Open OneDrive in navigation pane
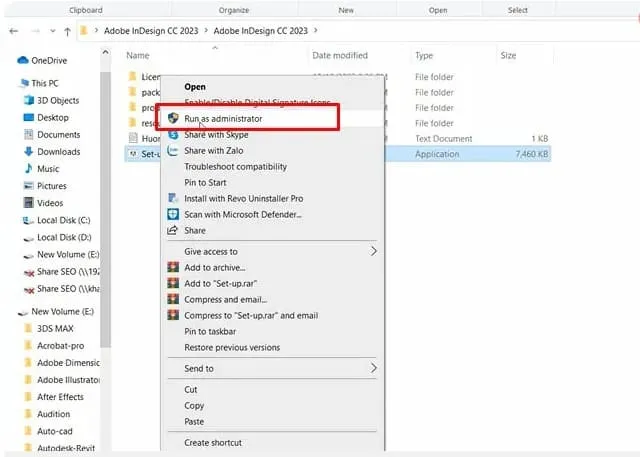 (49, 60)
